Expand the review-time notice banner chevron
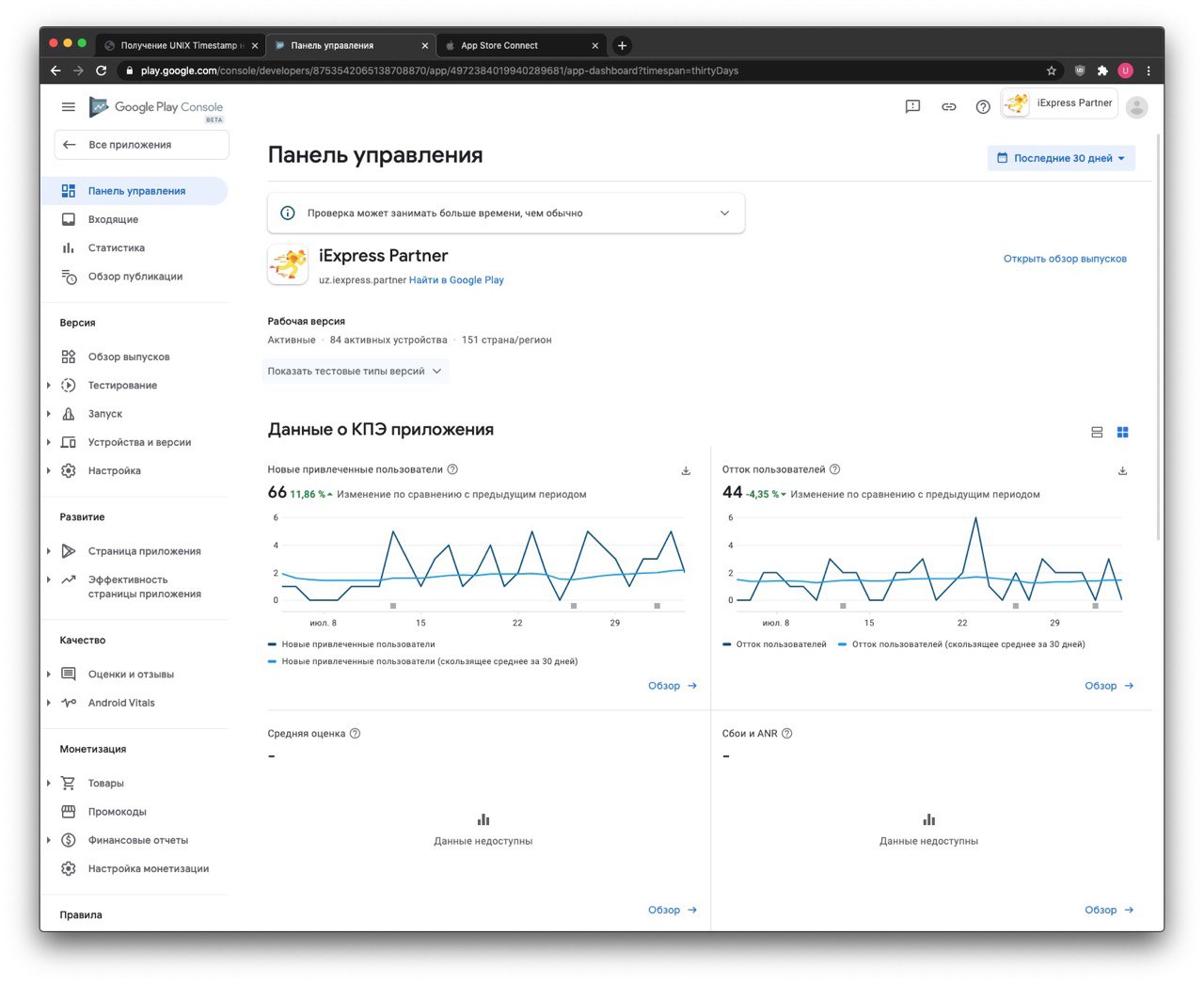This screenshot has width=1204, height=984. (724, 214)
